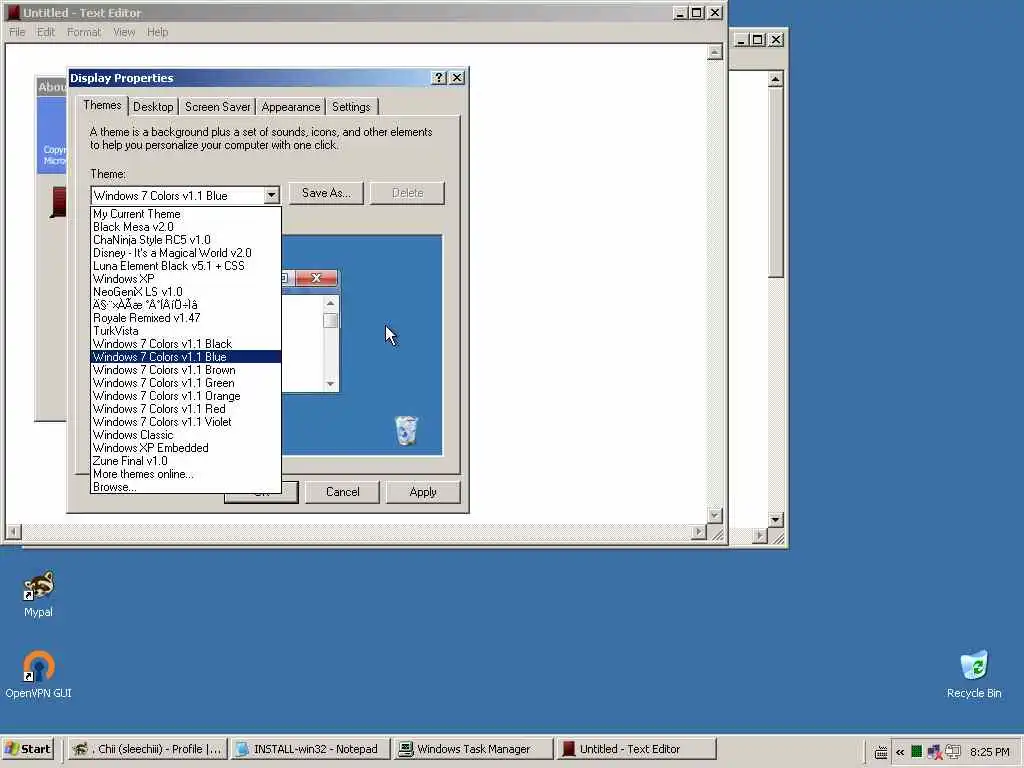Click the Text Editor title bar icon
Viewport: 1024px width, 768px height.
[13, 12]
